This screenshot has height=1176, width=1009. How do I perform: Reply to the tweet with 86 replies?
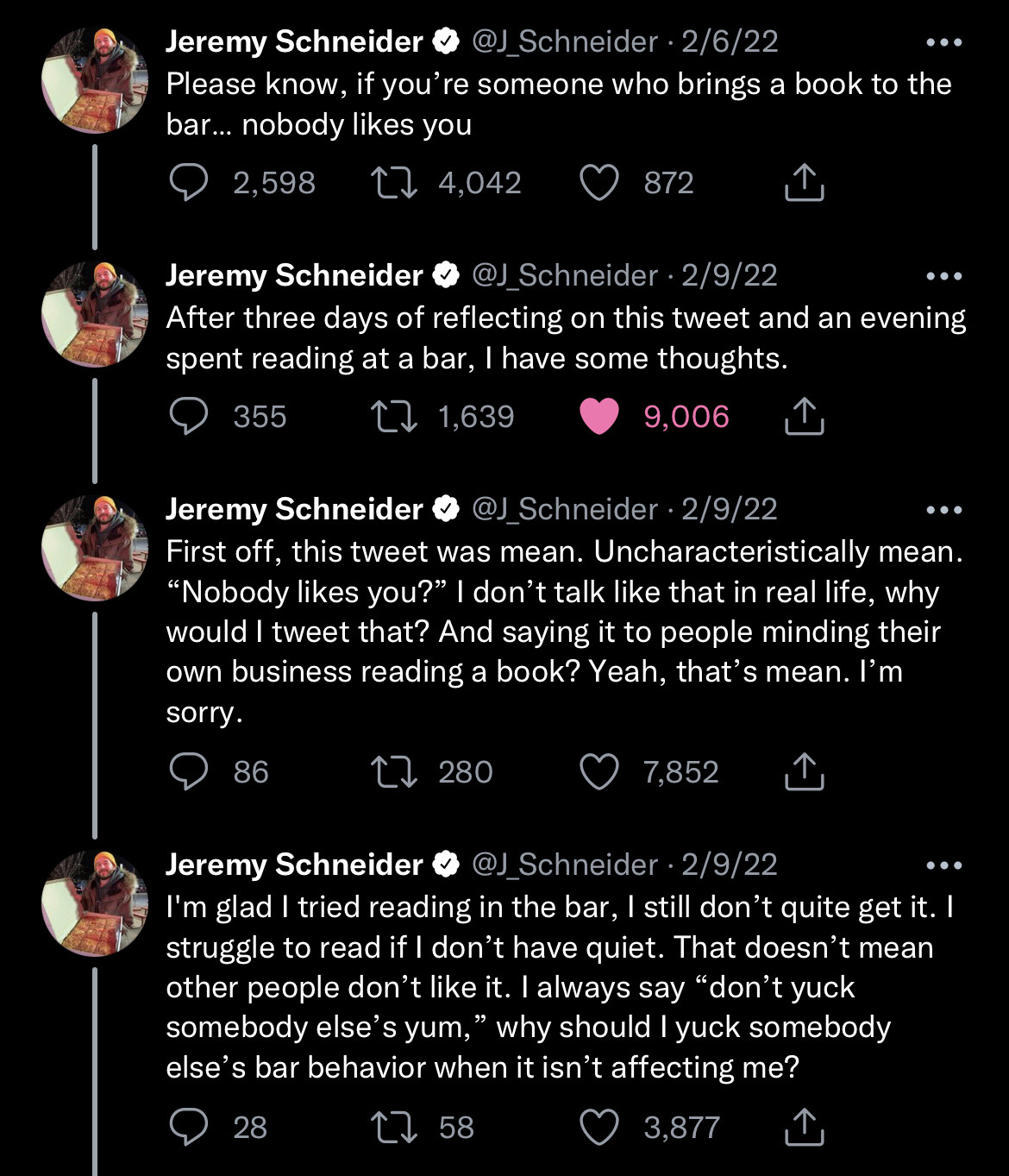point(188,771)
